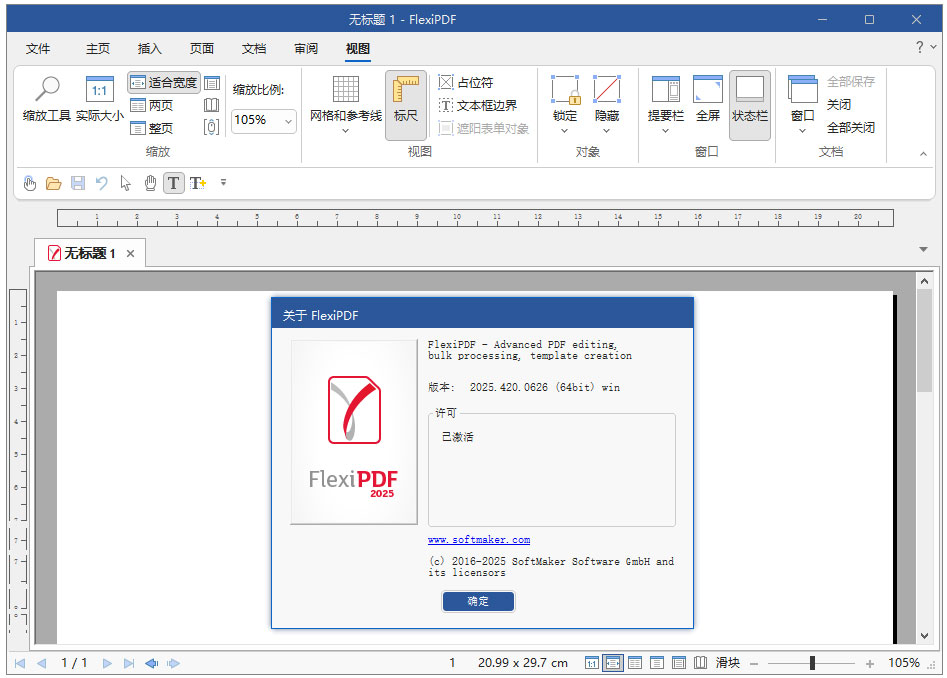Click 全部关闭 close all documents
The height and width of the screenshot is (678, 947).
click(x=850, y=127)
